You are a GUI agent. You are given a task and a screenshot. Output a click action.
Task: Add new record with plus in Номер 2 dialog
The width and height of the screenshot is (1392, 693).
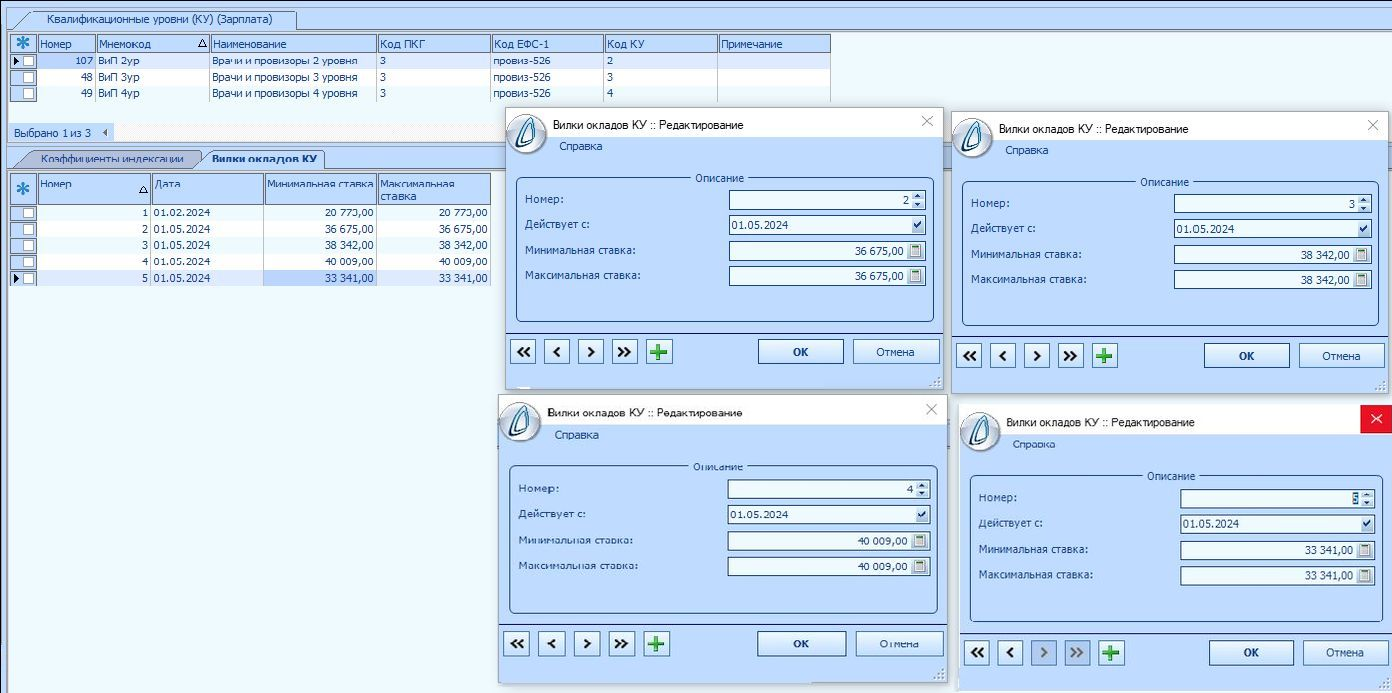tap(659, 351)
